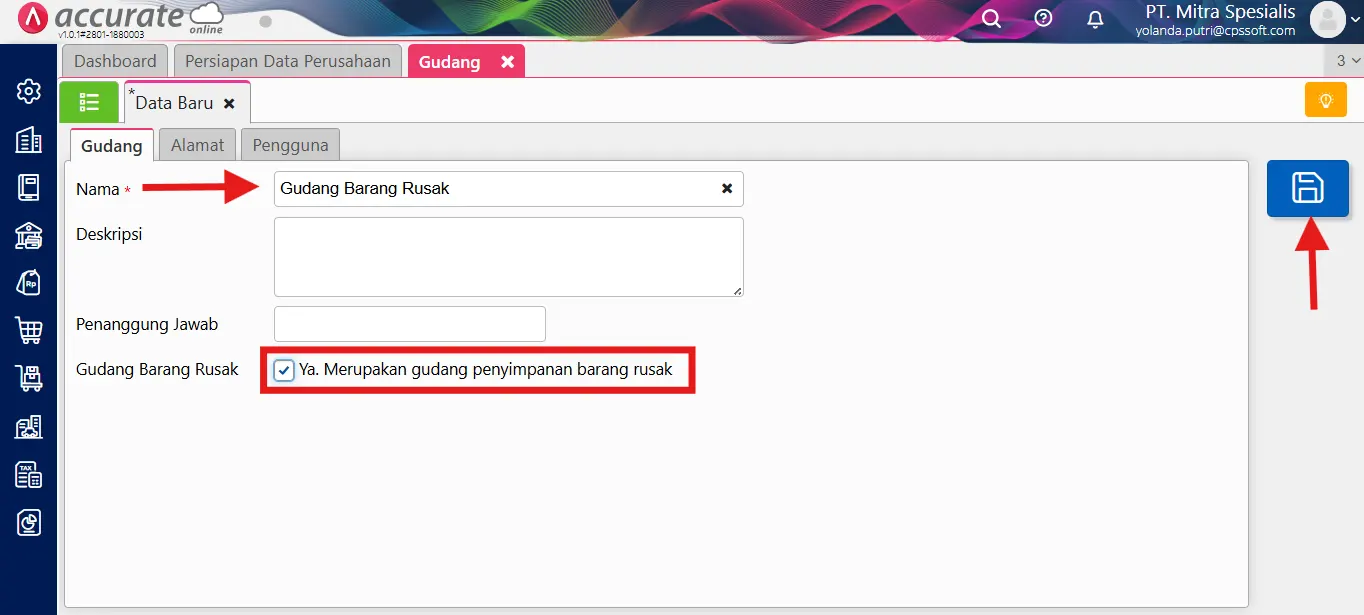Open the Inventory trolley icon
Screen dimensions: 1364x615
(x=29, y=378)
